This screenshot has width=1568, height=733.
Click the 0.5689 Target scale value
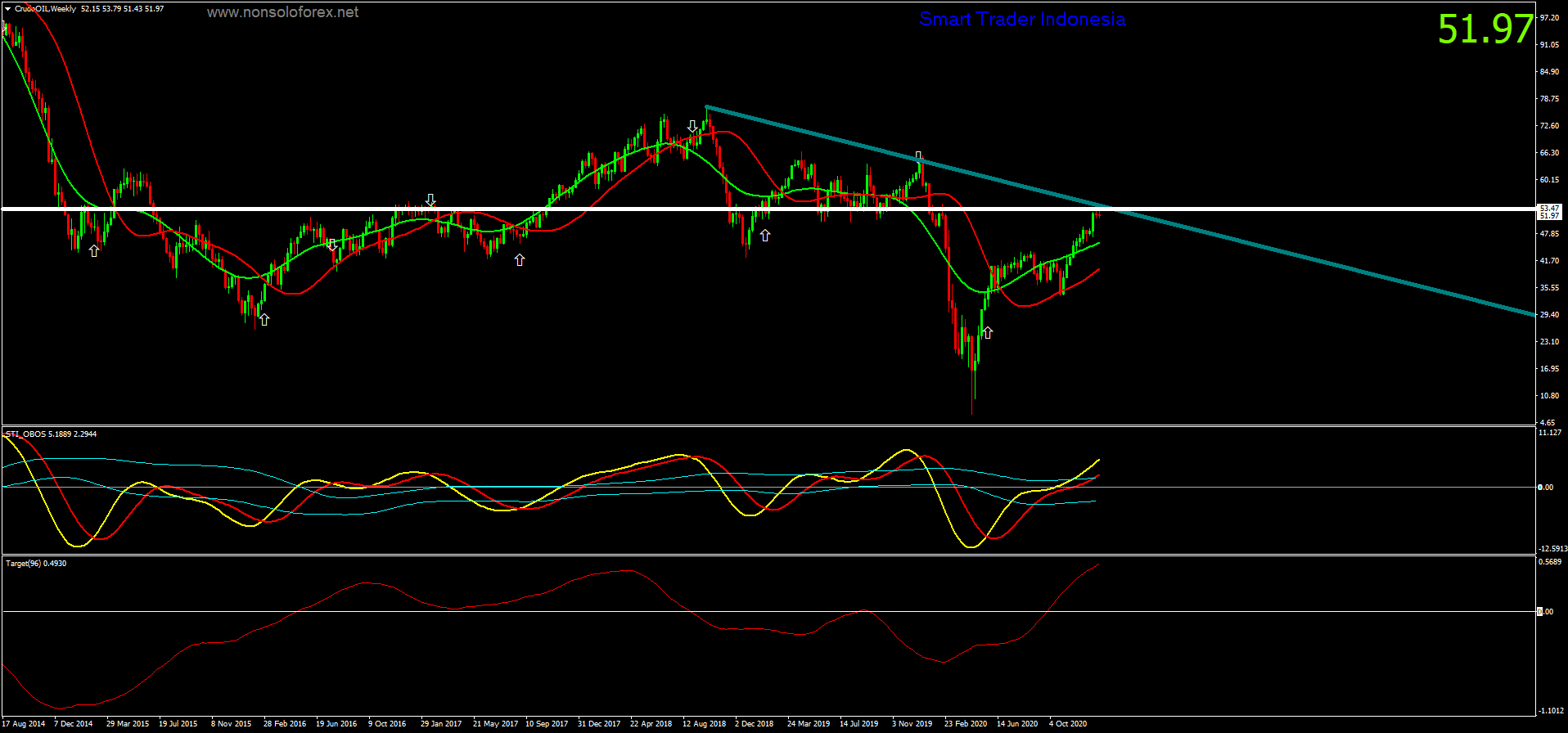point(1550,562)
